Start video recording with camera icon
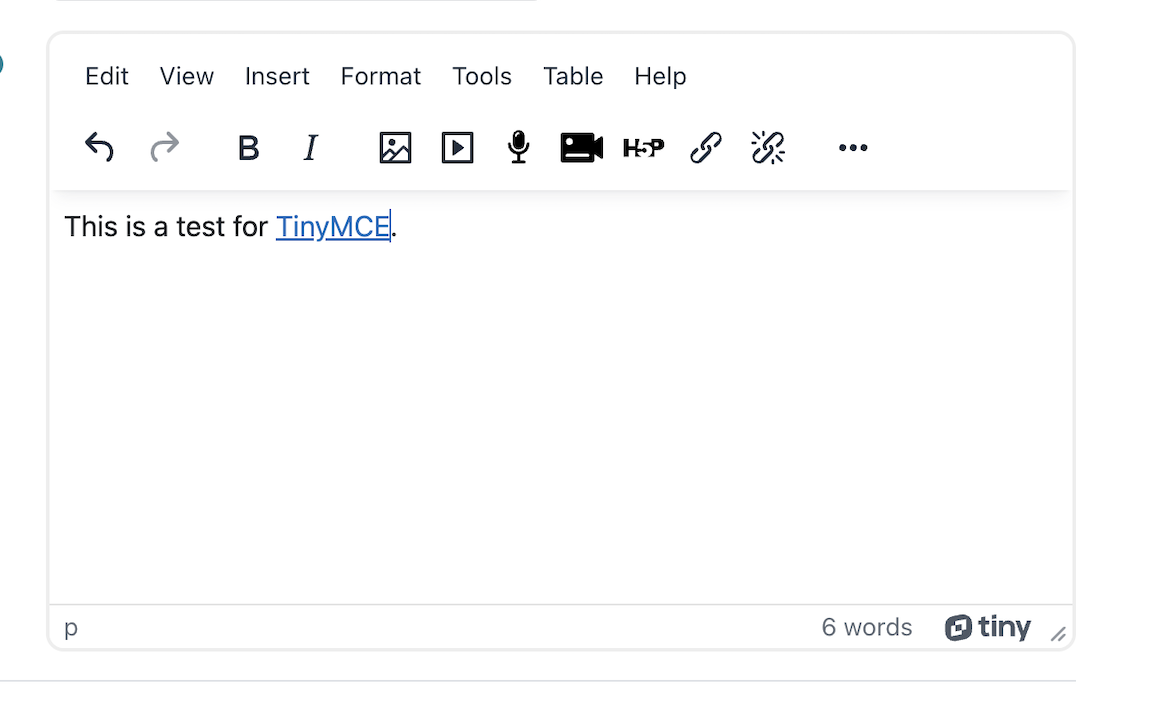 point(581,147)
